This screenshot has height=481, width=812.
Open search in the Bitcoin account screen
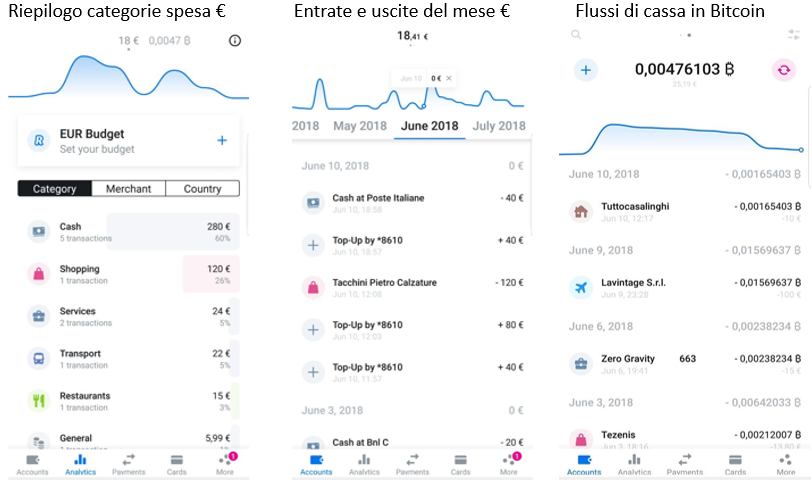click(576, 35)
